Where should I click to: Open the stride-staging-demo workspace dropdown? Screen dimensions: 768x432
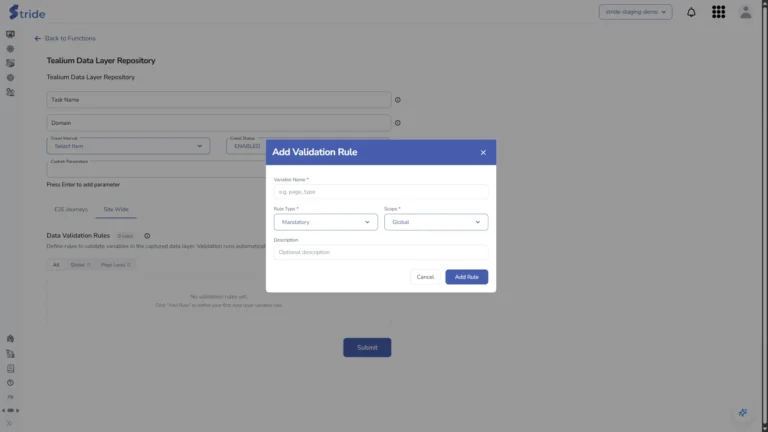coord(635,12)
